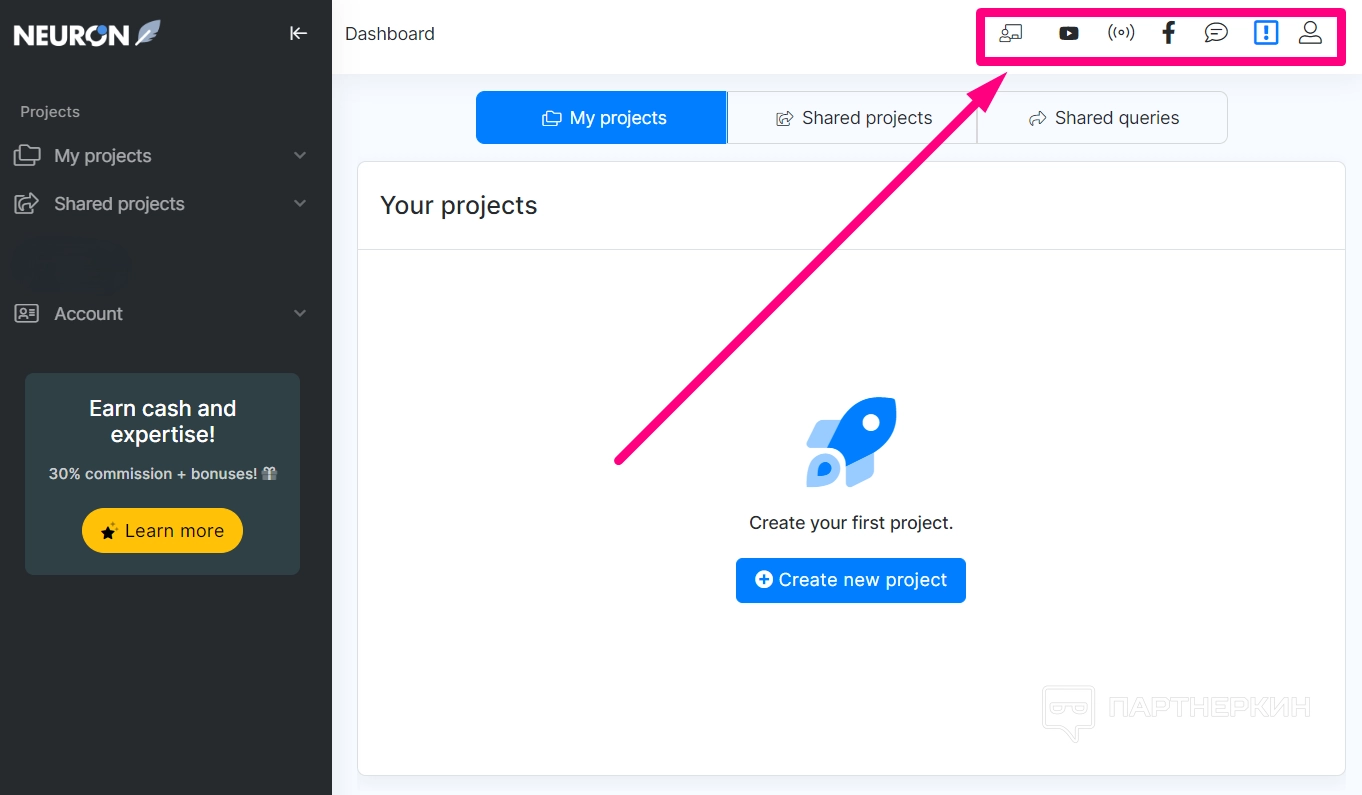
Task: Open the user profile icon
Action: [x=1310, y=33]
